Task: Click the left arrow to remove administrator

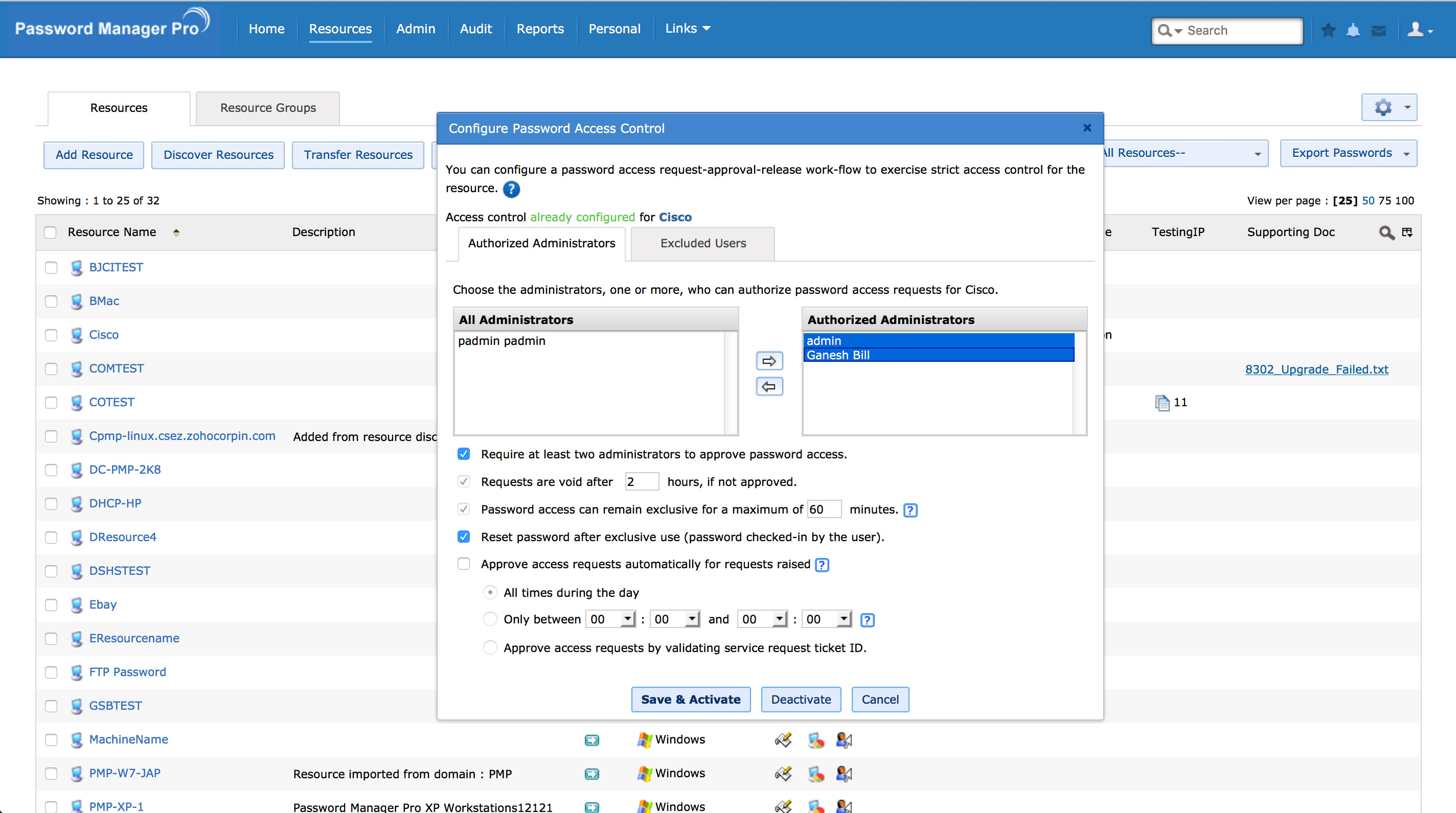Action: tap(769, 386)
